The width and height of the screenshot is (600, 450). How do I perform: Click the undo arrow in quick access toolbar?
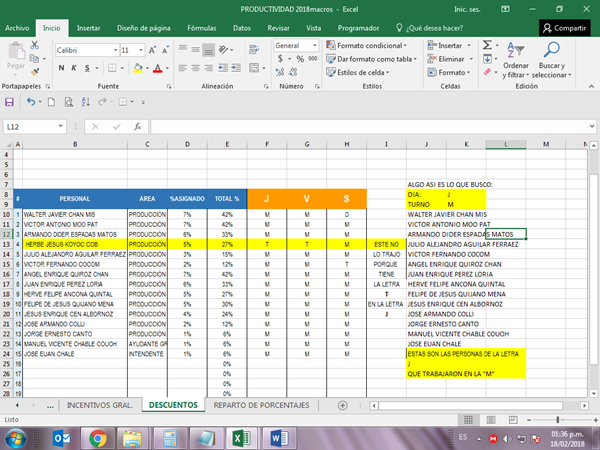coord(32,102)
